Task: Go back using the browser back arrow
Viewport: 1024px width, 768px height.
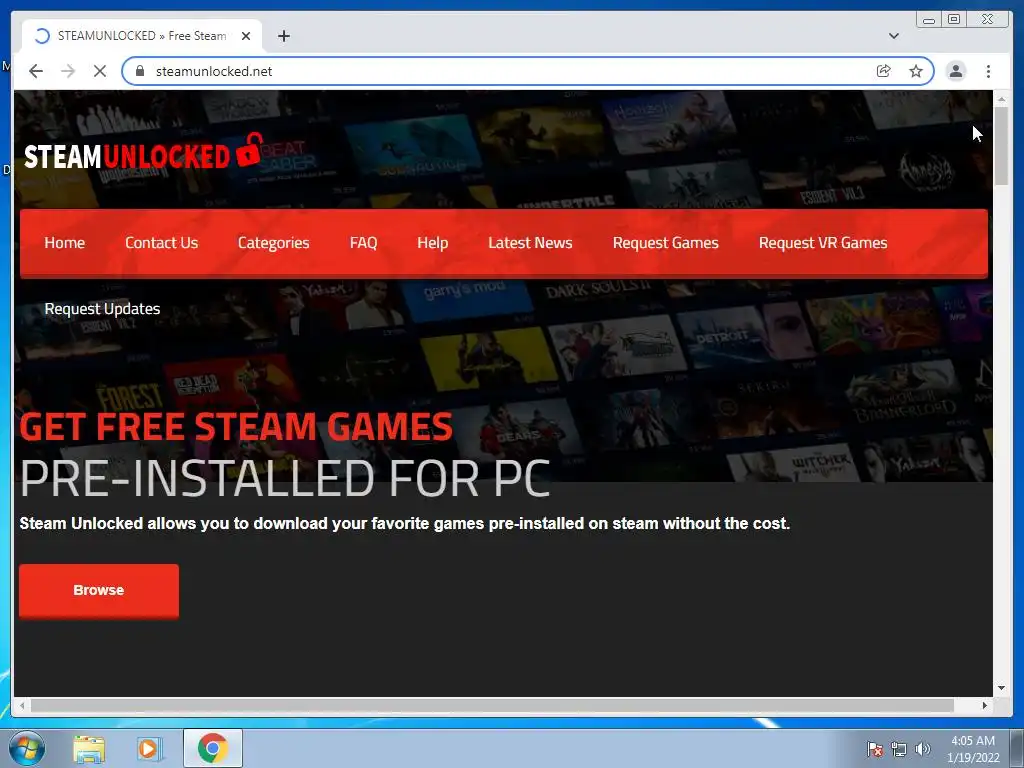Action: (x=36, y=71)
